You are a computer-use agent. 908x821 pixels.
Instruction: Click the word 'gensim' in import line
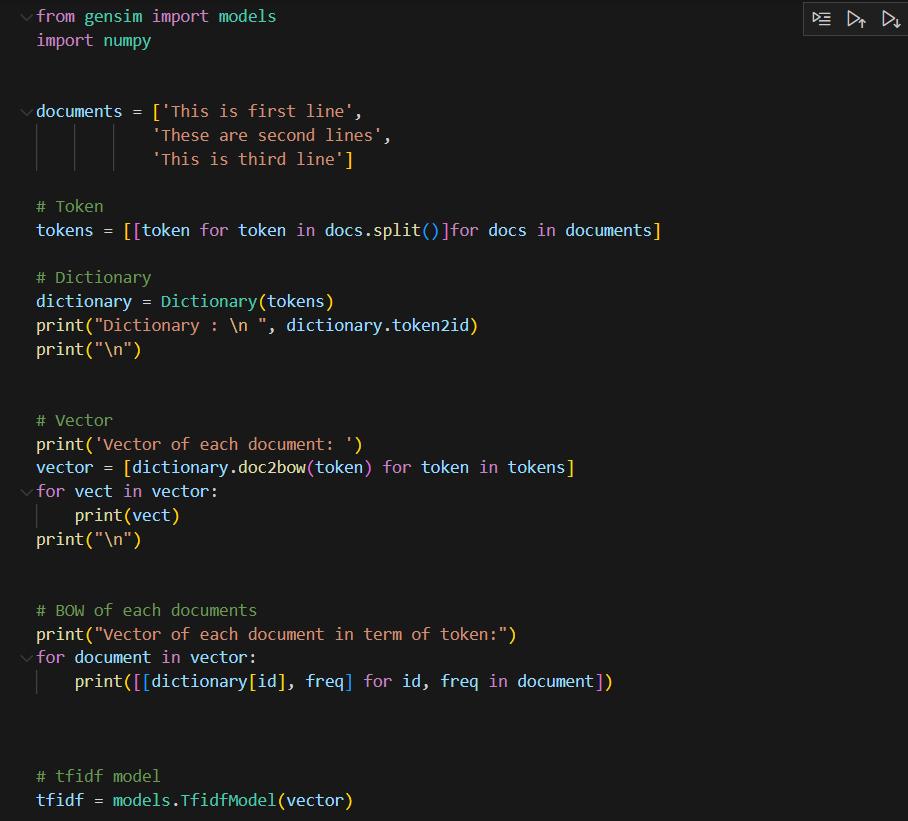pos(113,17)
